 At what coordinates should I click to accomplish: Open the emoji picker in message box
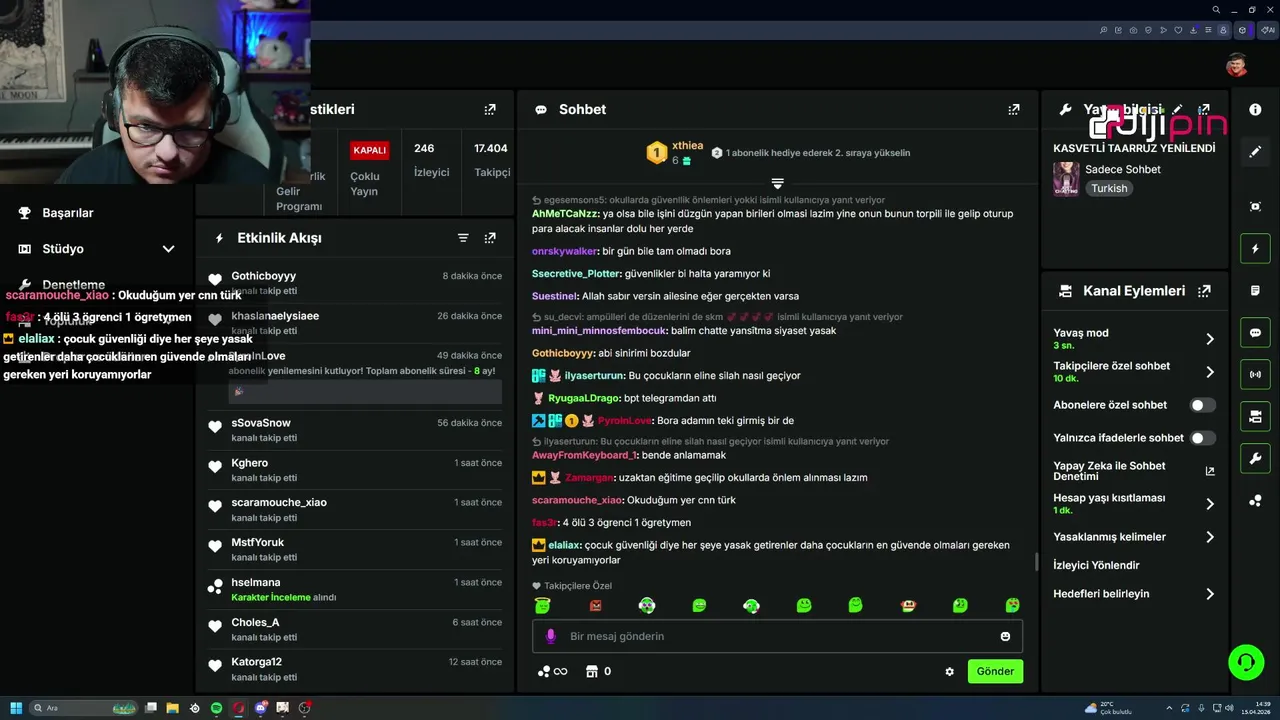[1005, 636]
